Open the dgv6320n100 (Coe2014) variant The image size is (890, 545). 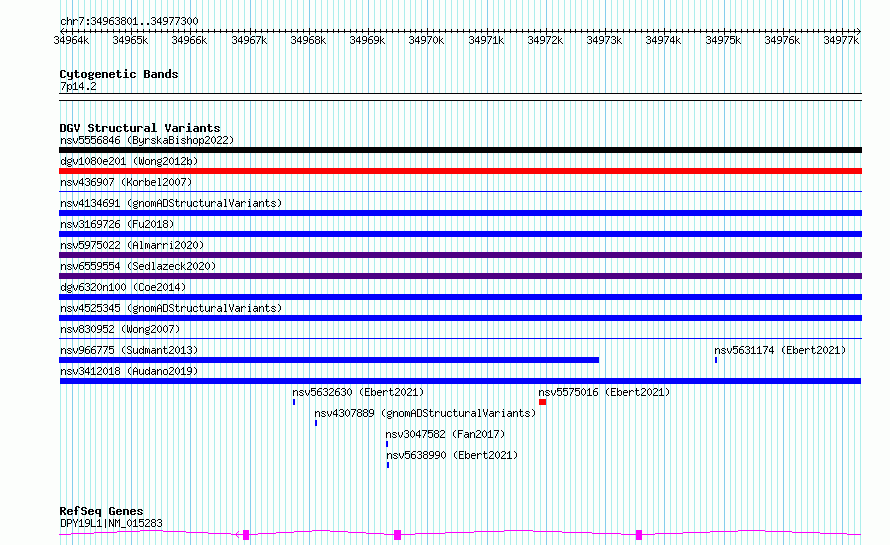pos(123,287)
